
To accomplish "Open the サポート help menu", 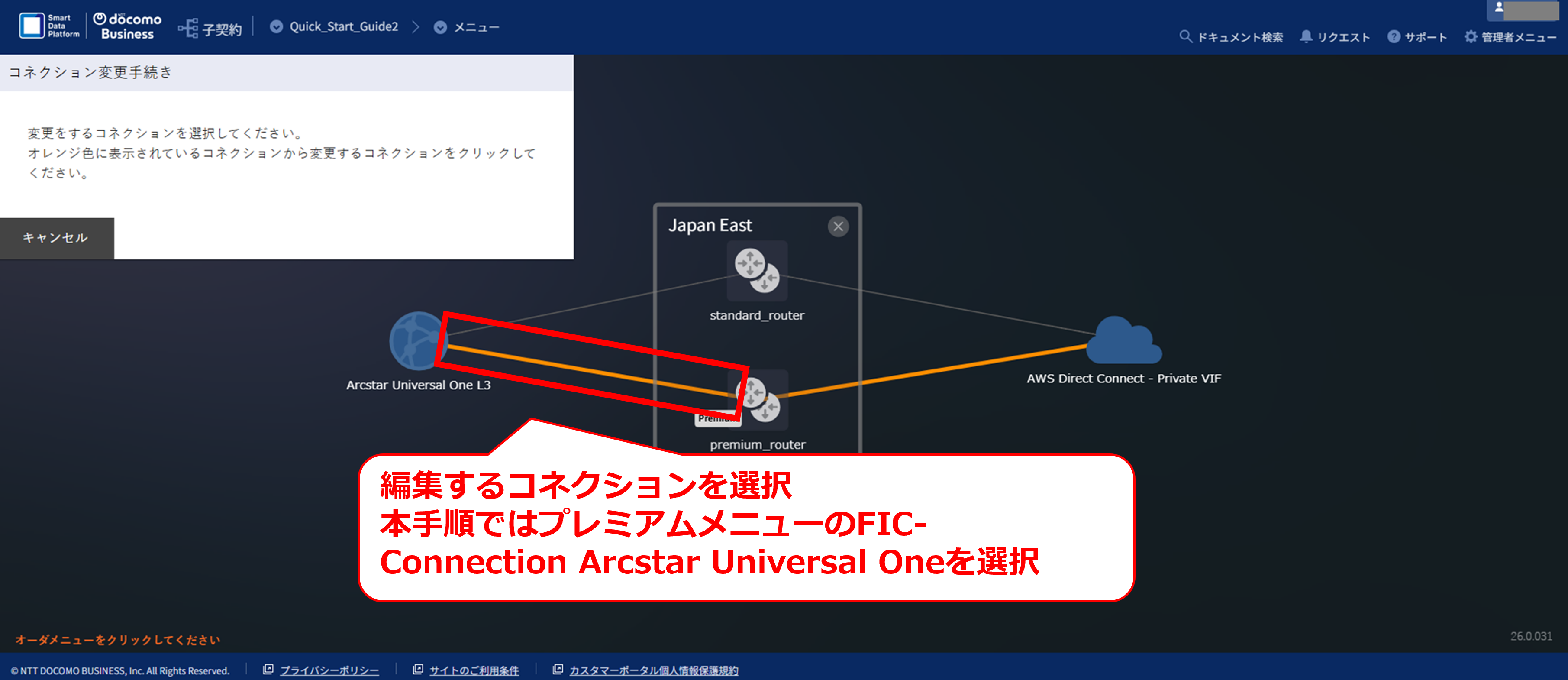I will point(1393,36).
